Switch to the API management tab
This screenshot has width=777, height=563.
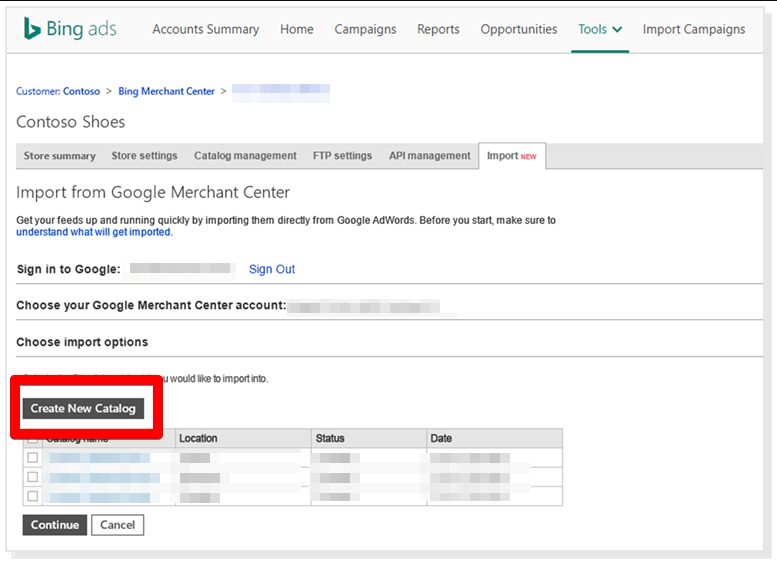coord(430,156)
